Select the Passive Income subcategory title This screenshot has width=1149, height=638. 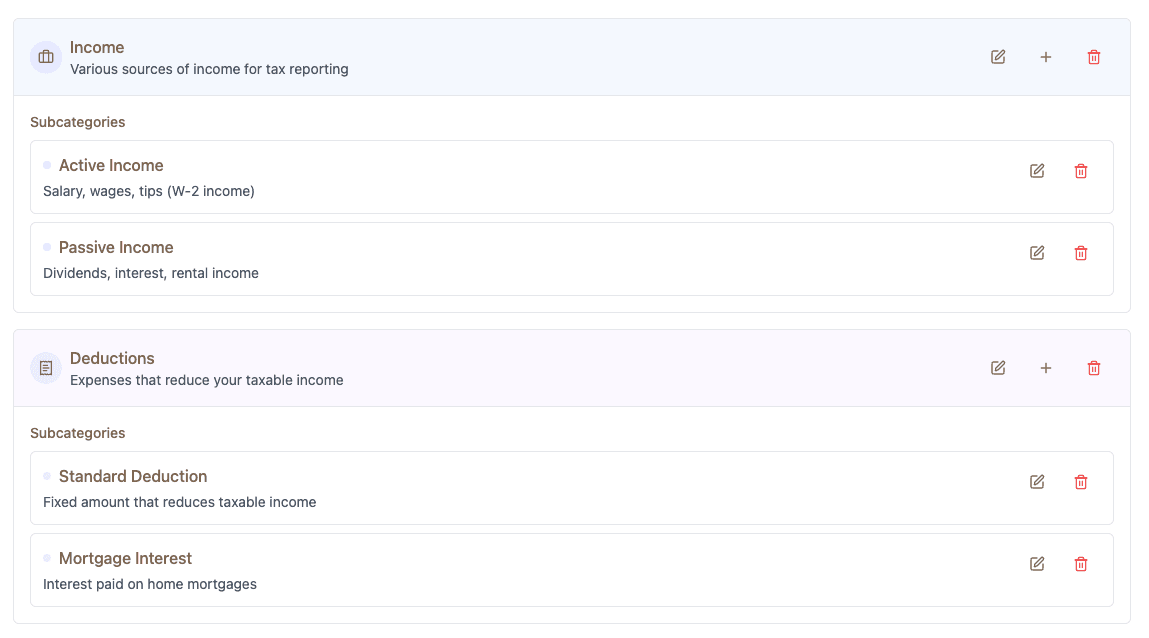pyautogui.click(x=116, y=247)
